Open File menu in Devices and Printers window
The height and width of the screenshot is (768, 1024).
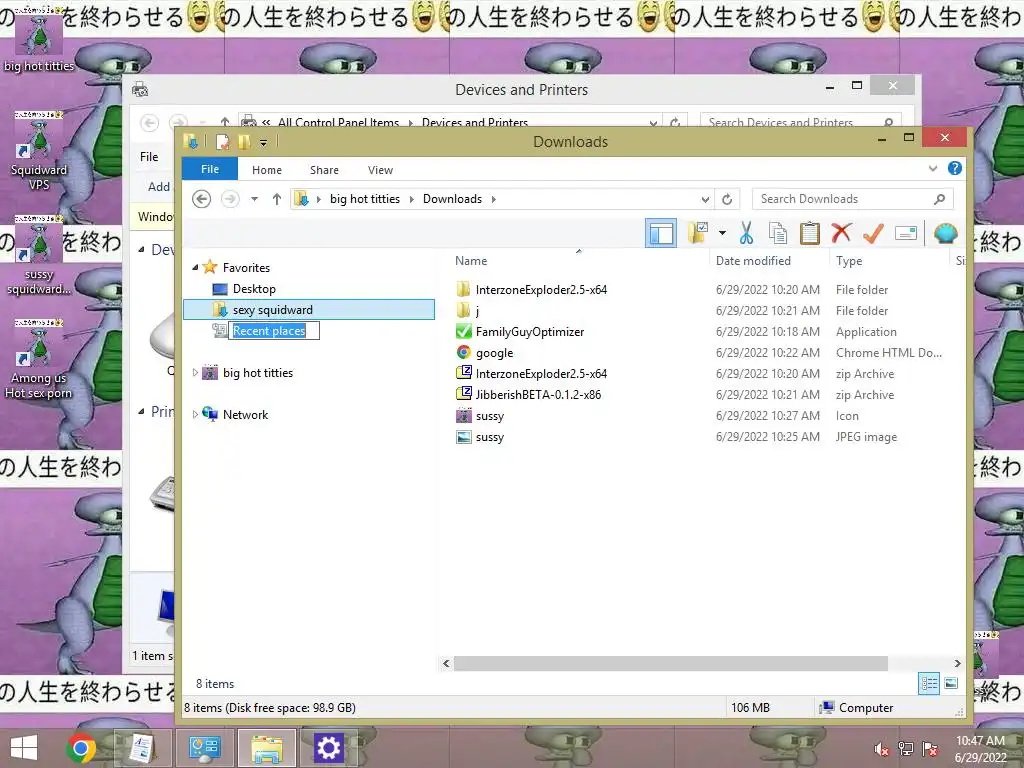[149, 157]
